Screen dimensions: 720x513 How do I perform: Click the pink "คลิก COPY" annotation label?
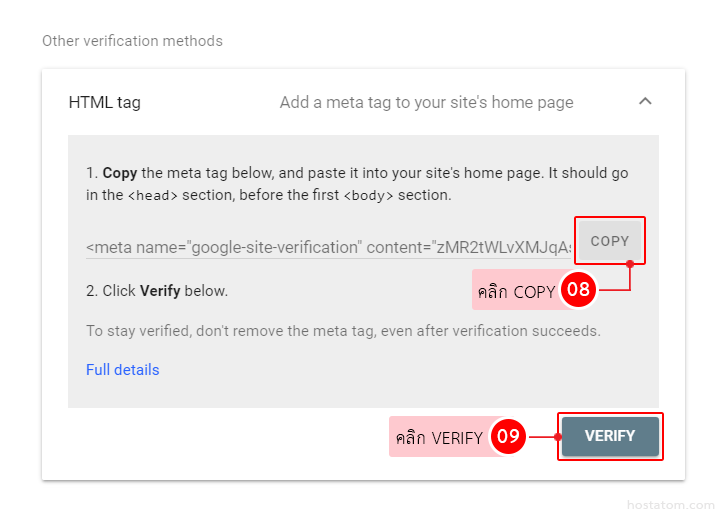coord(516,292)
